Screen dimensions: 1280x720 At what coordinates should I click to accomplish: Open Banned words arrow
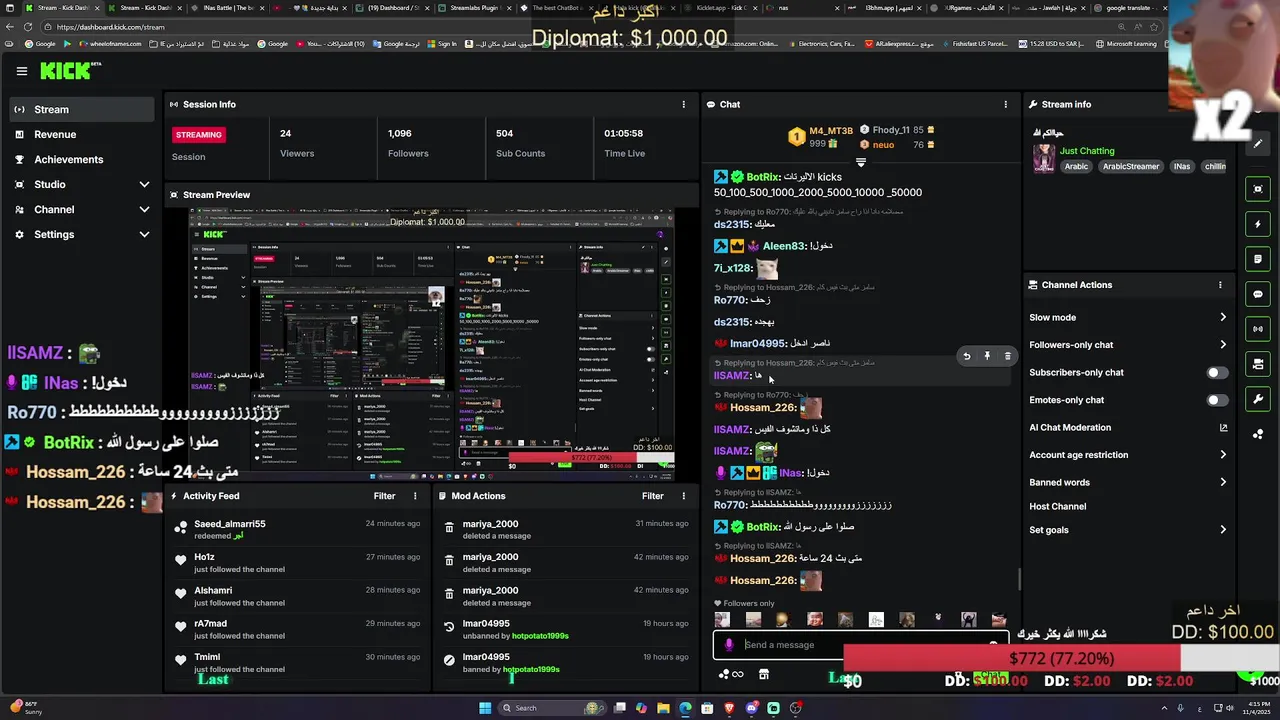[1222, 482]
